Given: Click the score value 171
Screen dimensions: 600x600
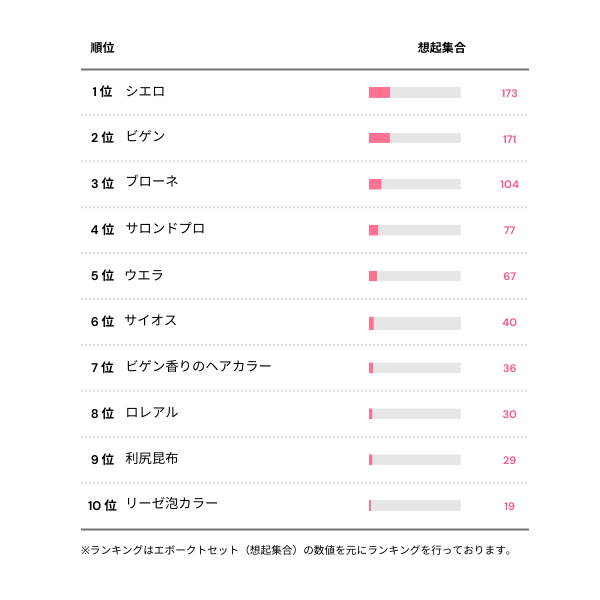Looking at the screenshot, I should click(x=509, y=139).
